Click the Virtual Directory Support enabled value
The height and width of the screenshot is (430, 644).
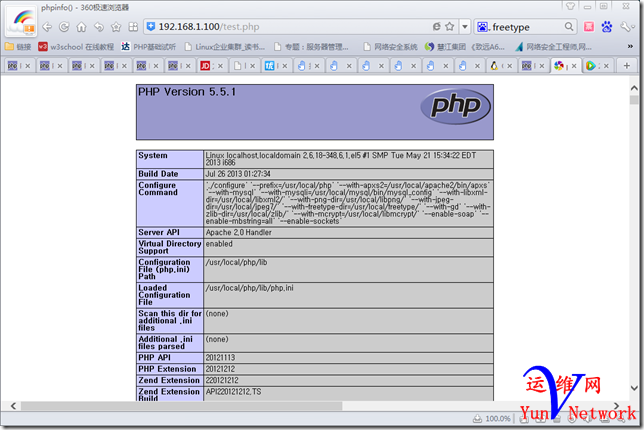[219, 244]
